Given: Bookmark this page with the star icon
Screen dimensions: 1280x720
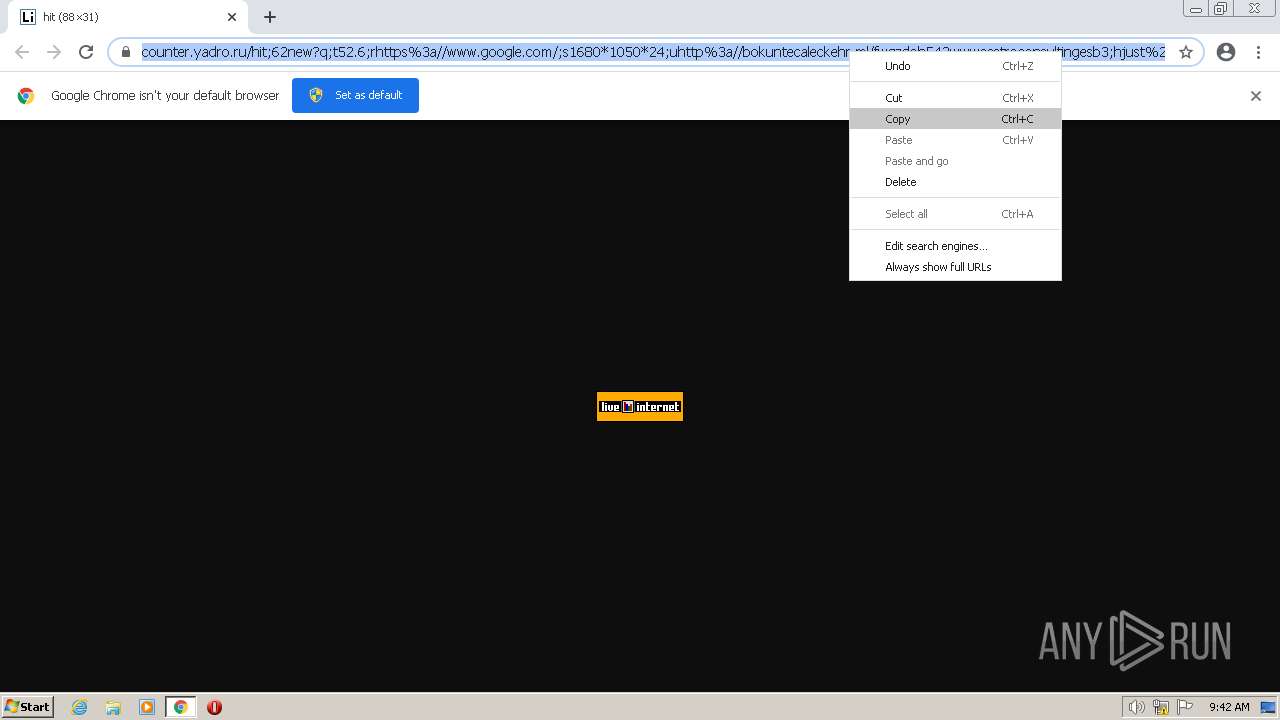Looking at the screenshot, I should (1186, 52).
